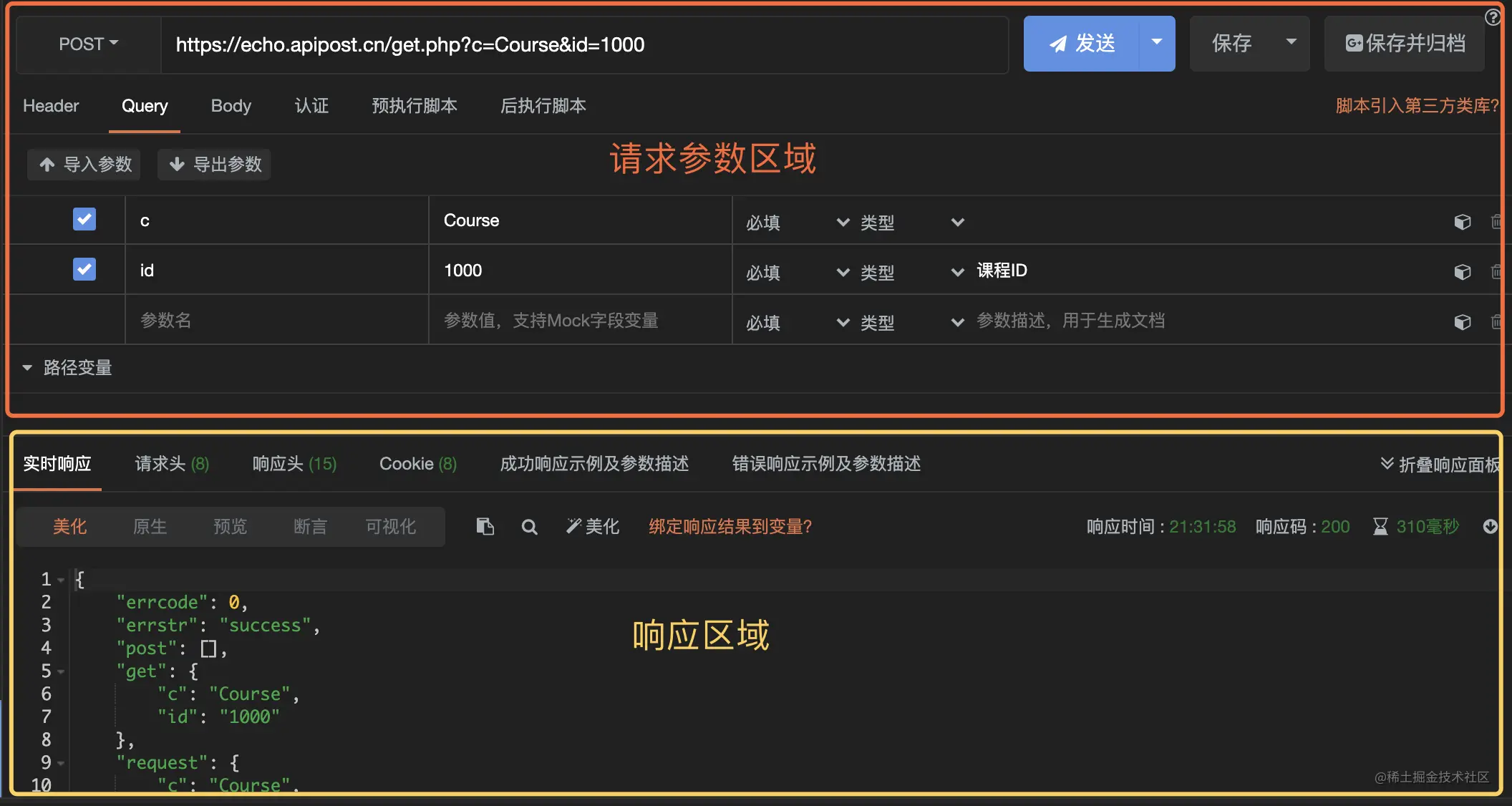Screen dimensions: 1512x806
Task: Switch to the Body tab
Action: 231,106
